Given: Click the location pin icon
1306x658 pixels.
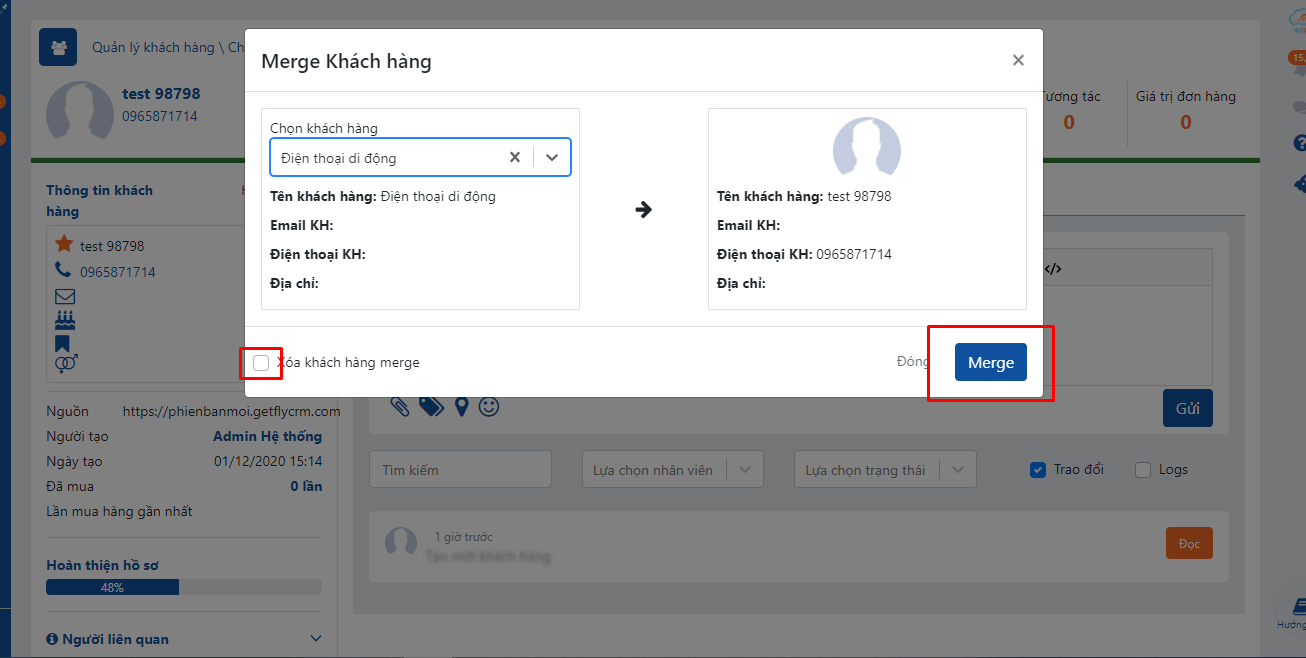Looking at the screenshot, I should (461, 407).
